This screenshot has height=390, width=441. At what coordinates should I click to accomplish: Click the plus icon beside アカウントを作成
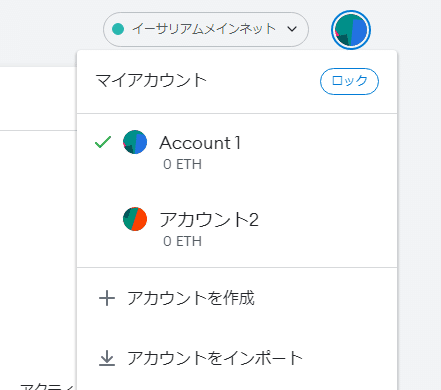tap(107, 298)
